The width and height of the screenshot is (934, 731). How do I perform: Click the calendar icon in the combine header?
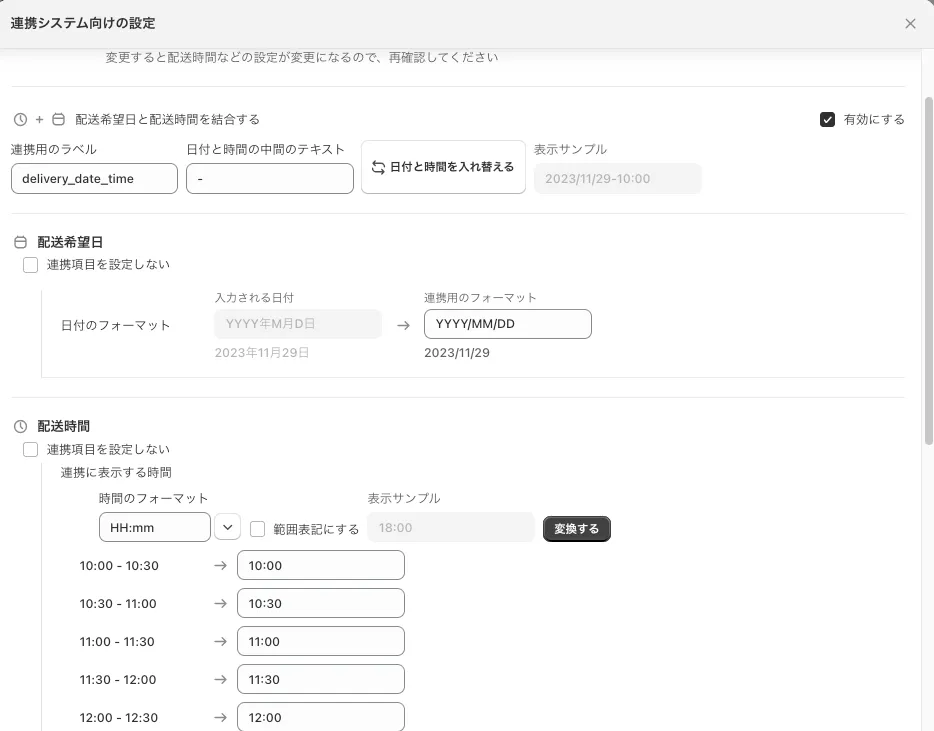(58, 120)
